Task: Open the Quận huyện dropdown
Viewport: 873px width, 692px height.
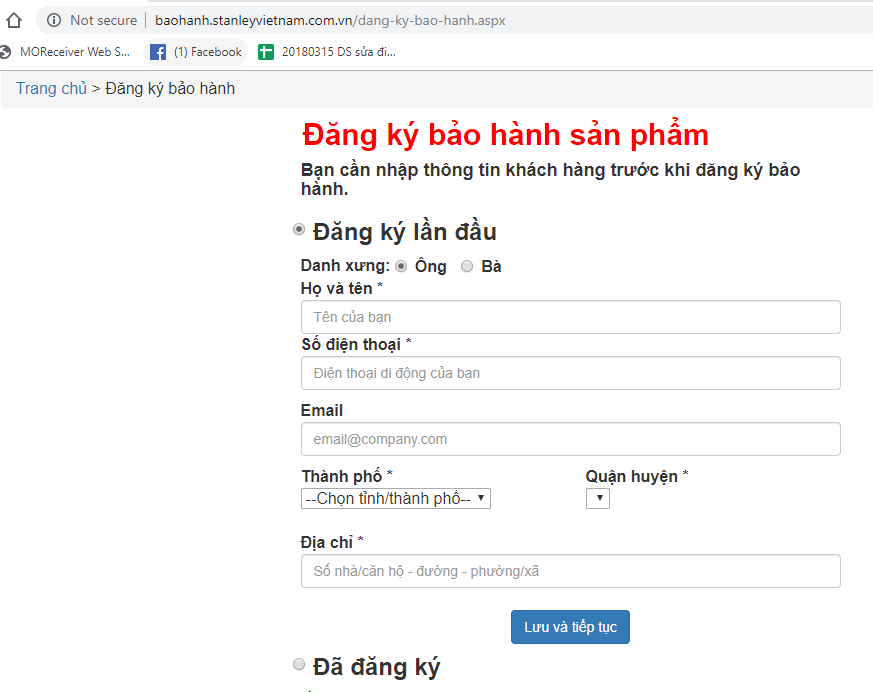Action: pos(598,498)
